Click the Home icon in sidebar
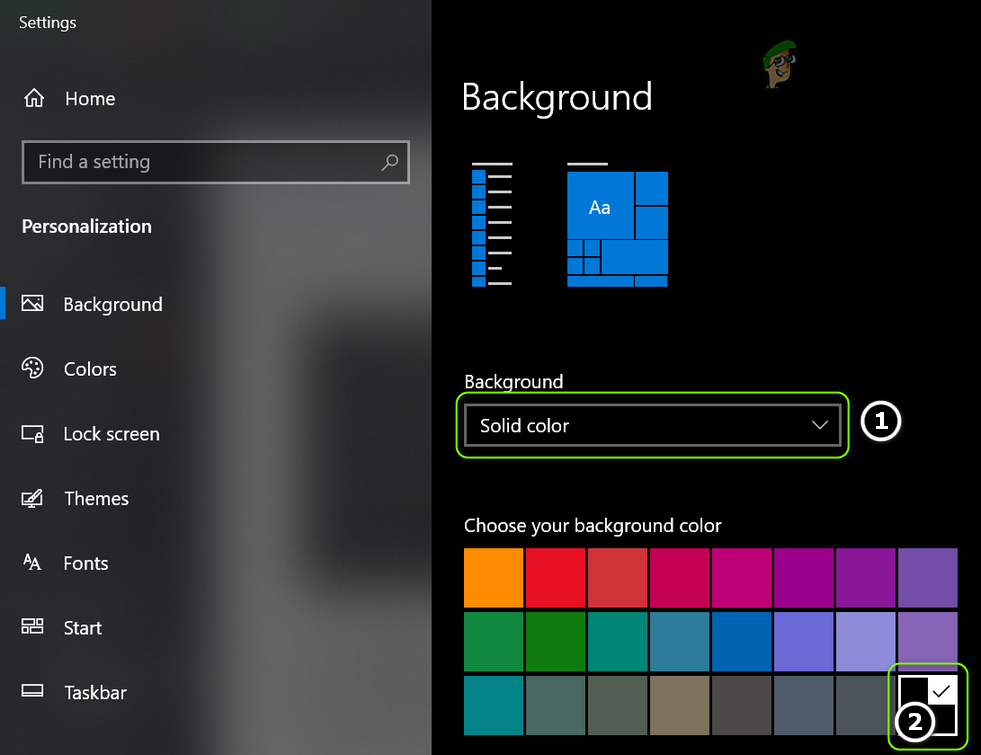Viewport: 981px width, 755px height. point(34,99)
